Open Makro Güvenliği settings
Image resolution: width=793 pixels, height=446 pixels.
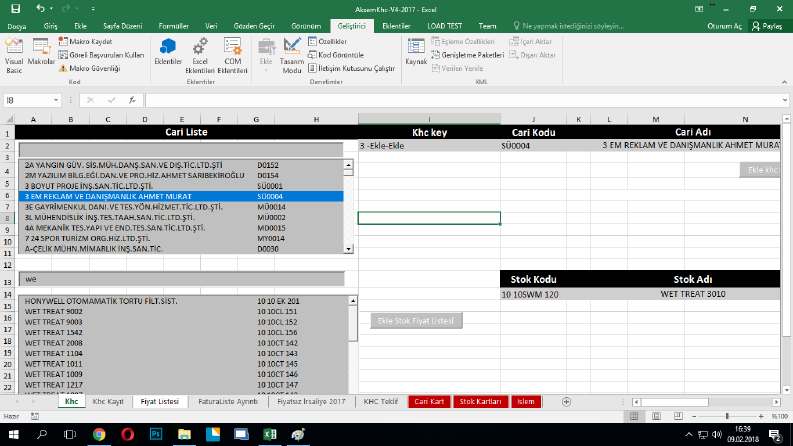(89, 68)
